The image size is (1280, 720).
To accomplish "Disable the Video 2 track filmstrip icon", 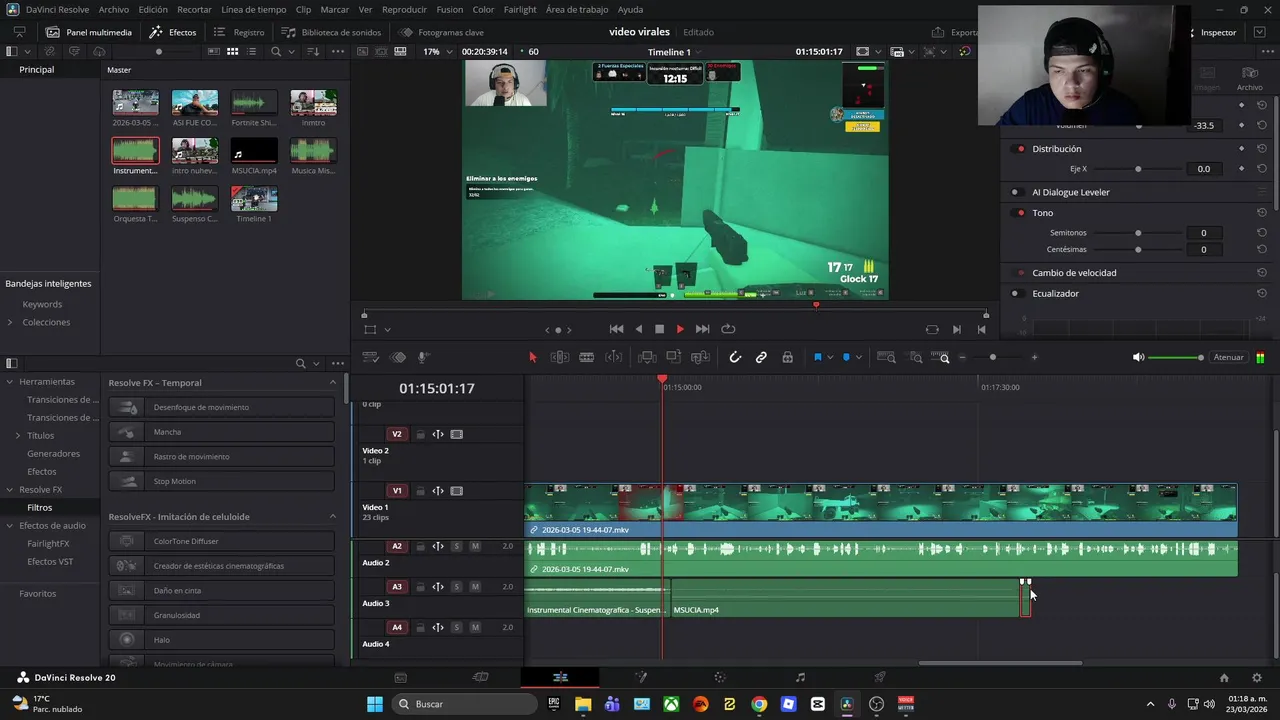I will 457,434.
